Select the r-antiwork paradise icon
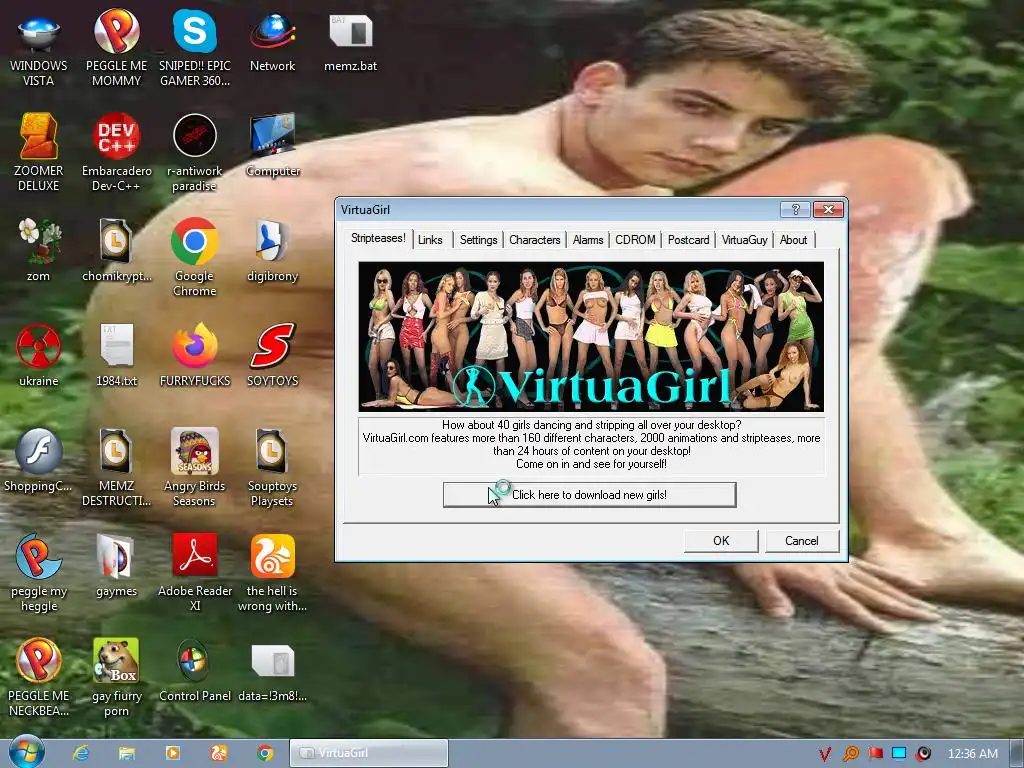The width and height of the screenshot is (1024, 768). pos(195,153)
